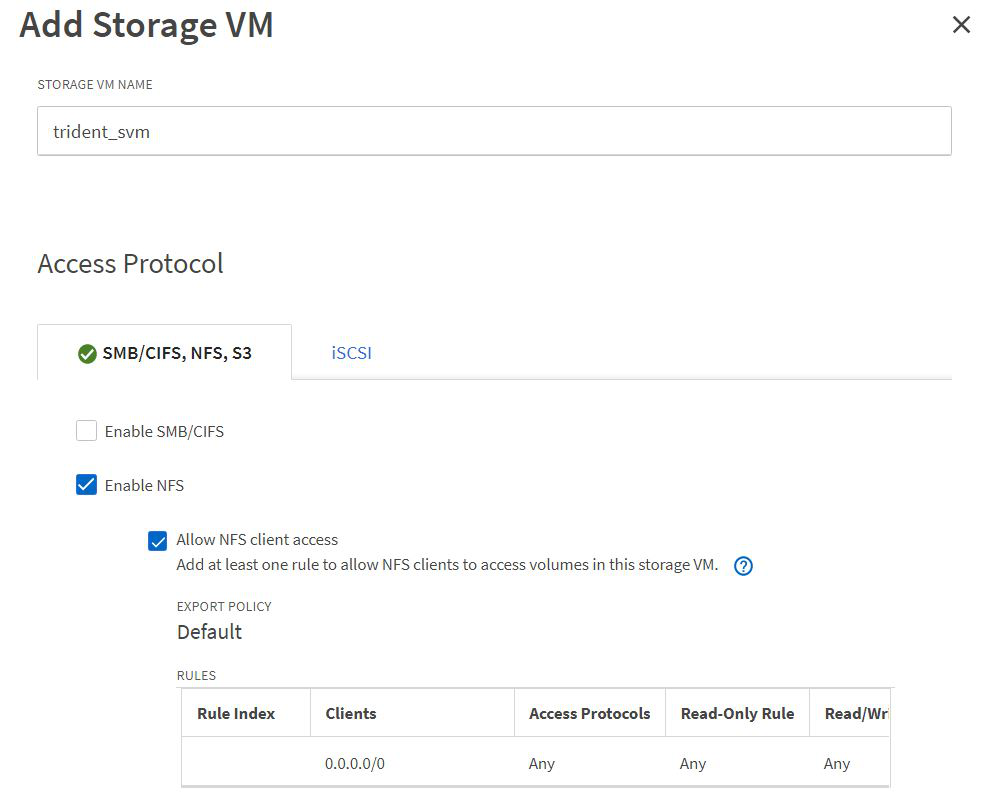This screenshot has height=798, width=1003.
Task: Click the Enable SMB/CIFS label text
Action: pos(164,432)
